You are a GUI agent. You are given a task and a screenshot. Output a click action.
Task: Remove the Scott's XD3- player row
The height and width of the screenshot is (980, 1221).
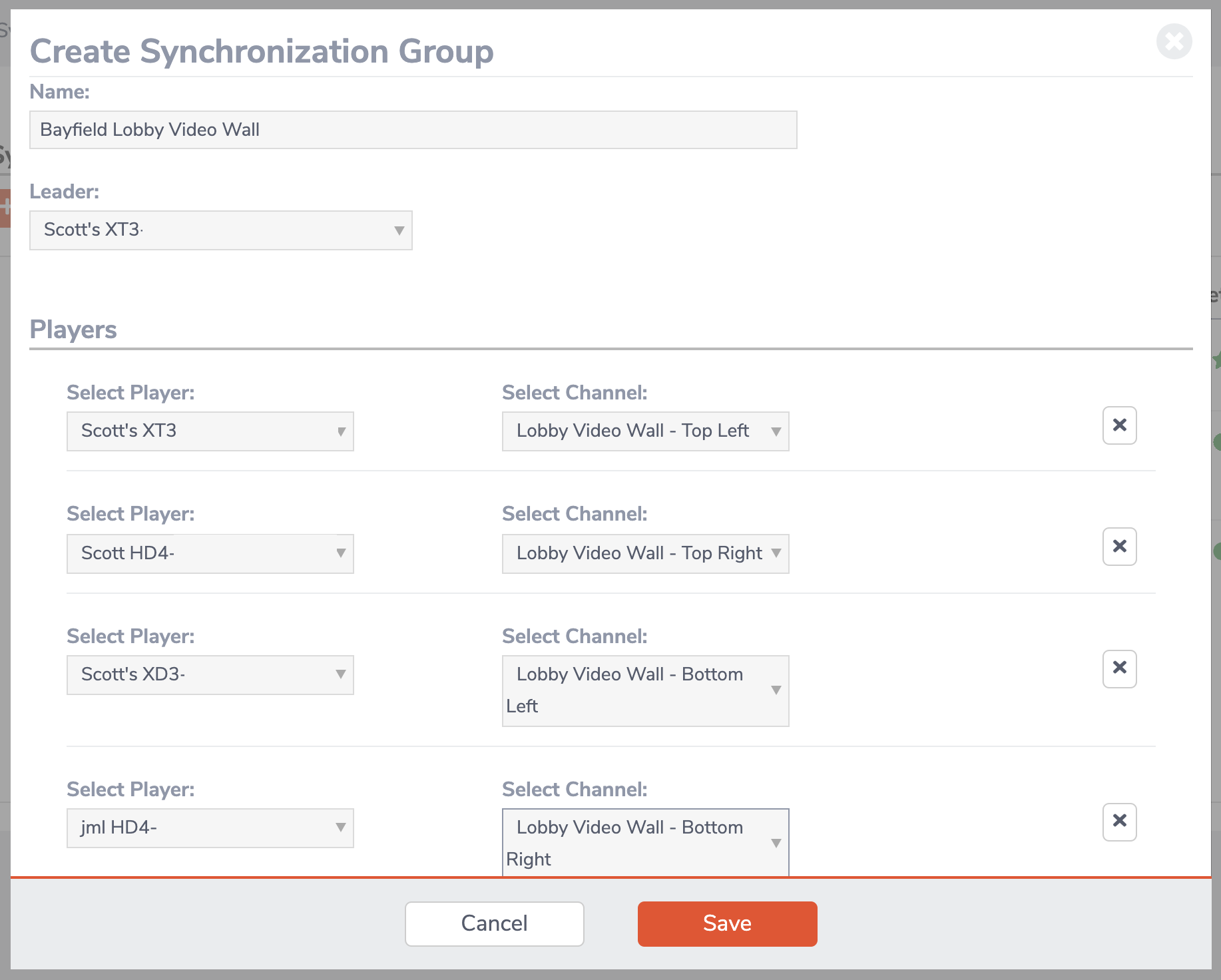point(1119,668)
